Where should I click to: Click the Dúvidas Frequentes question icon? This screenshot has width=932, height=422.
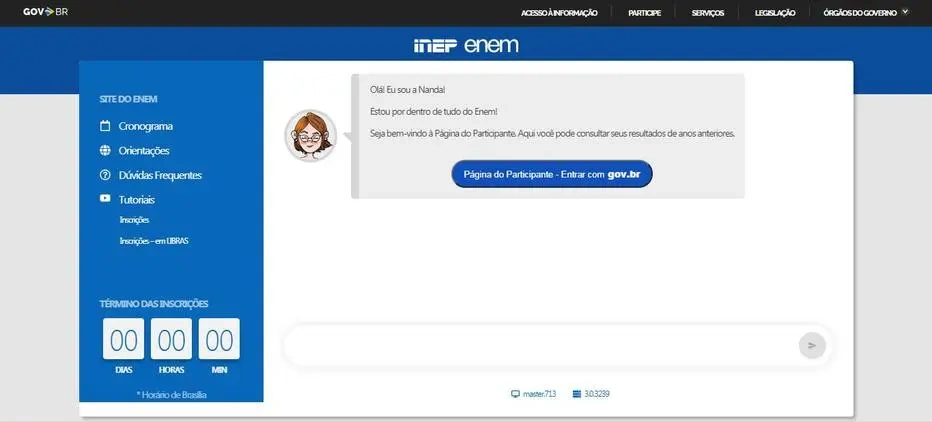105,175
